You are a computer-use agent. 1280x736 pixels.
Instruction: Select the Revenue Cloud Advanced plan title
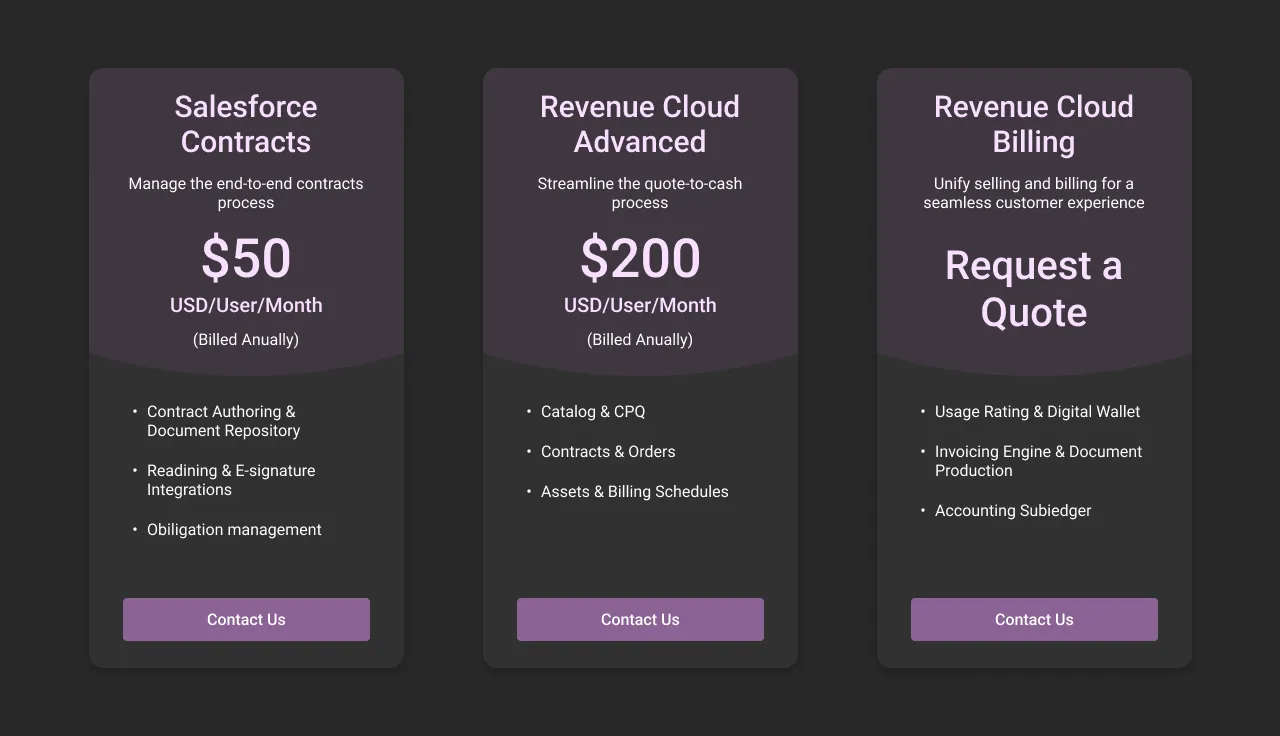(x=640, y=124)
